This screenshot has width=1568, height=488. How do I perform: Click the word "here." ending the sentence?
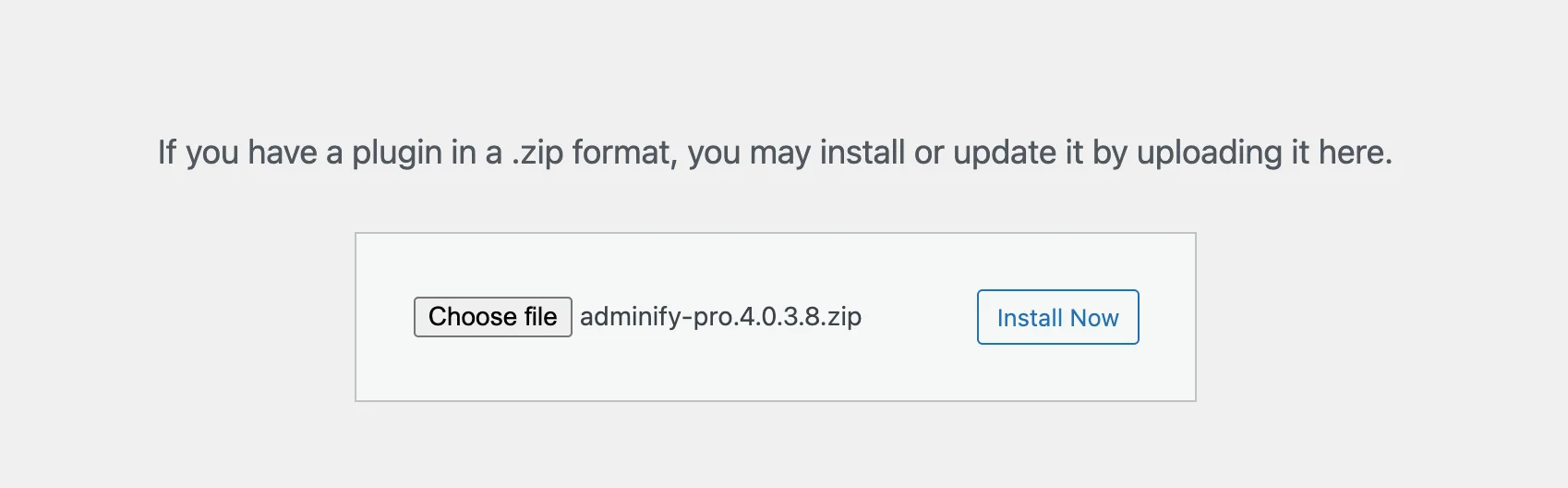1355,152
